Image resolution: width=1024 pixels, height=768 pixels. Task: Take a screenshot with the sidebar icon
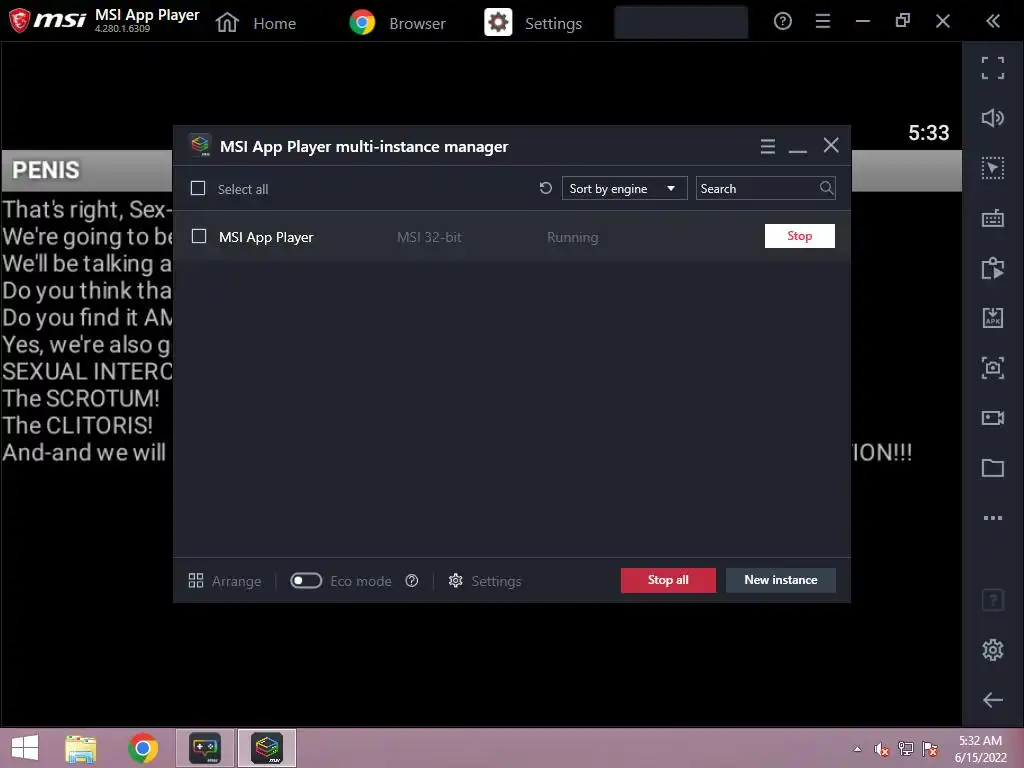point(993,368)
